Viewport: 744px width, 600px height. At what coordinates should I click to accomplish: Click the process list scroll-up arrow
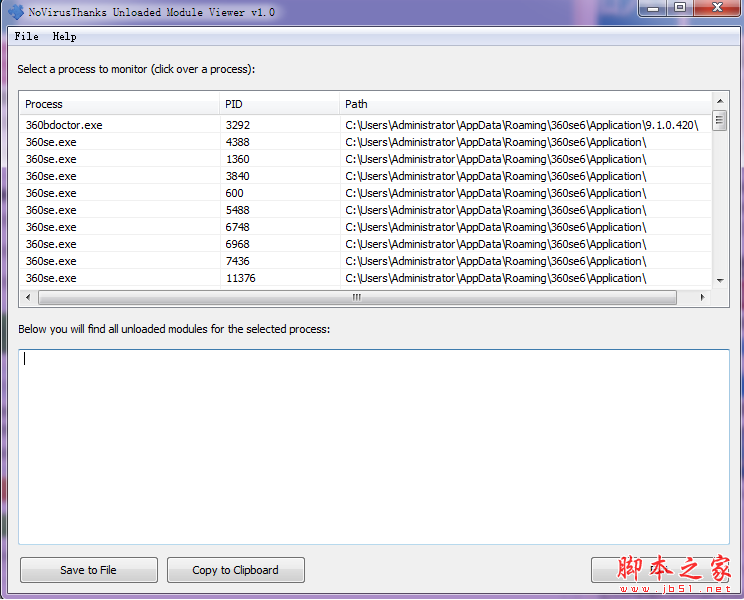(x=720, y=101)
